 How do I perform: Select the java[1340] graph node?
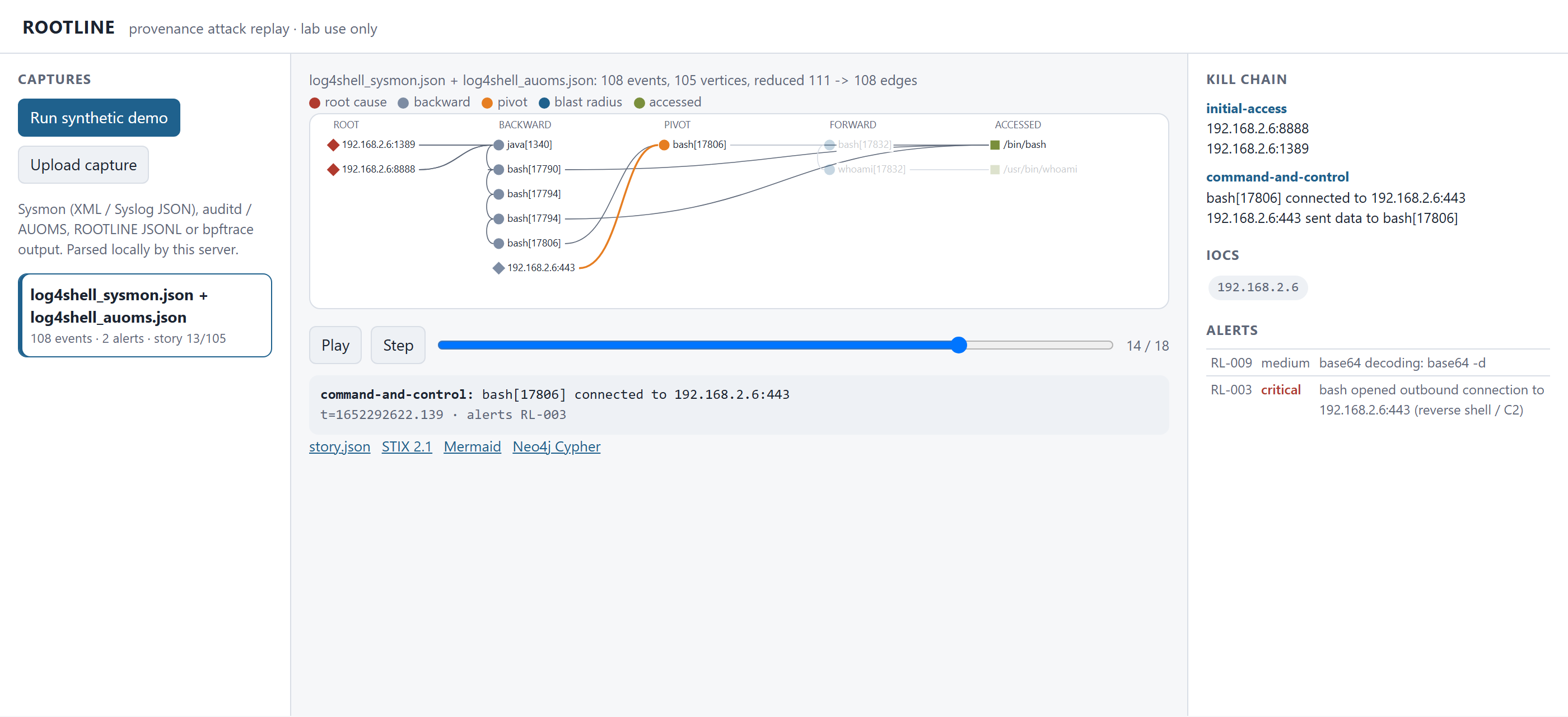coord(498,145)
